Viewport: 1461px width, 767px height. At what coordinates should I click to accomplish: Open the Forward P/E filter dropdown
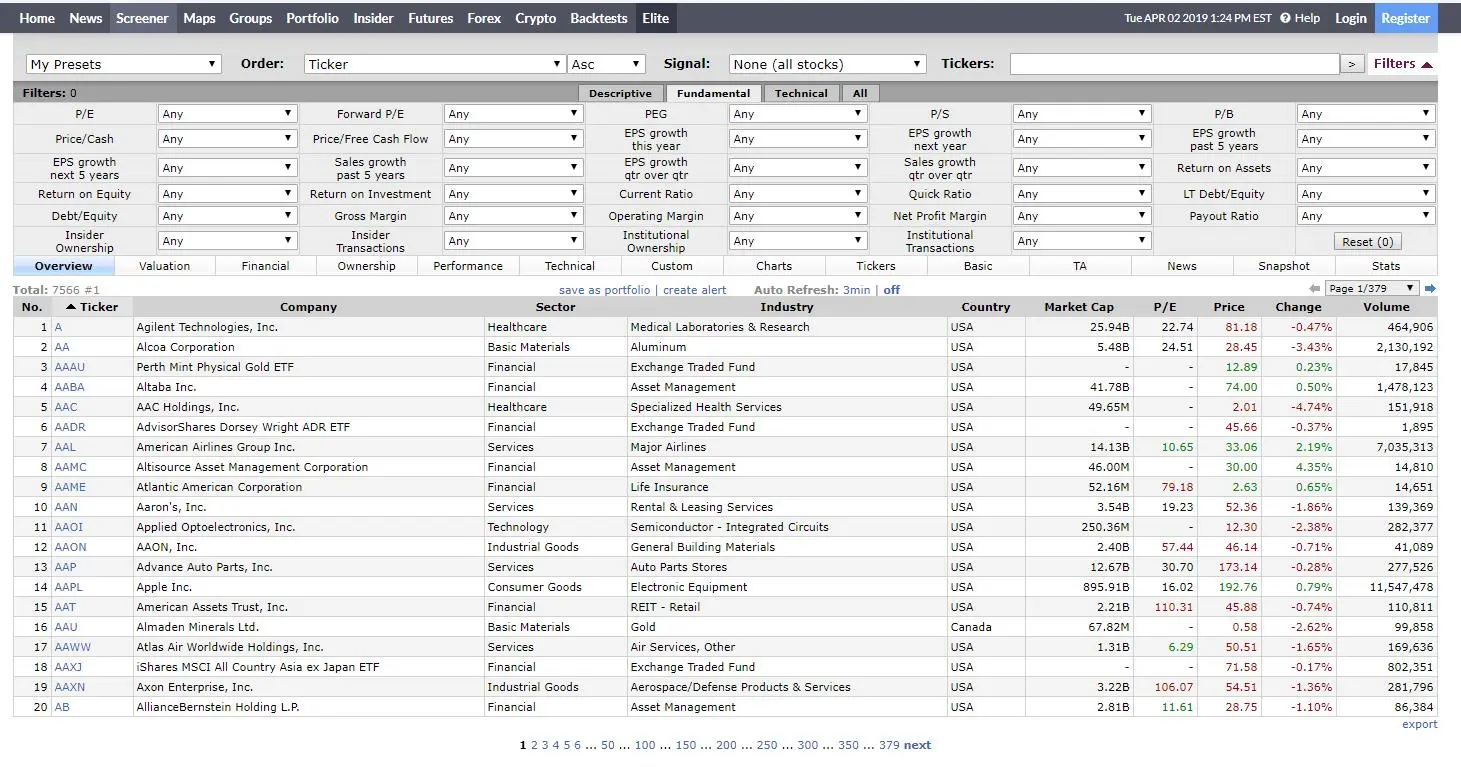[513, 114]
